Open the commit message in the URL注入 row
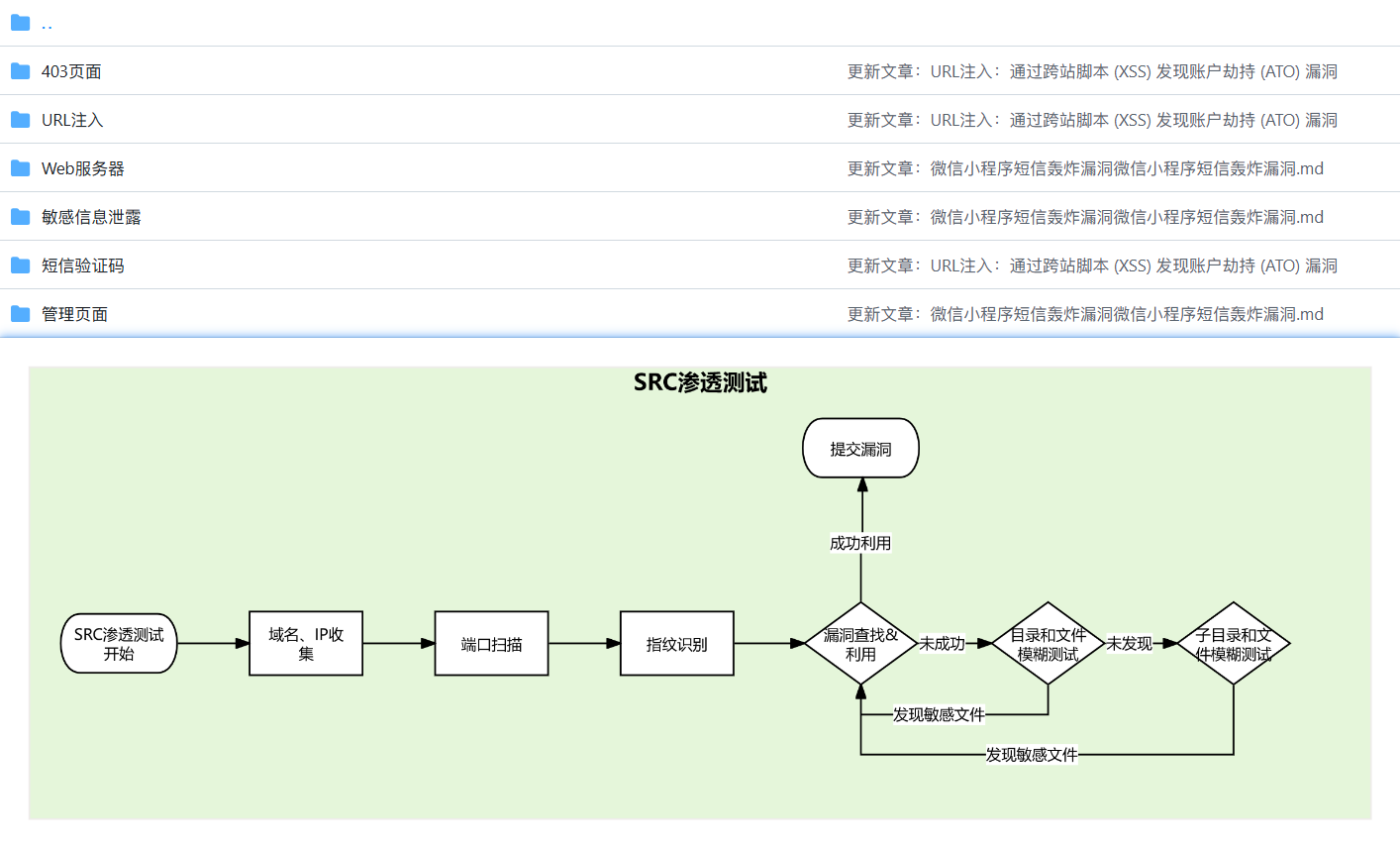The image size is (1400, 848). pyautogui.click(x=1092, y=120)
